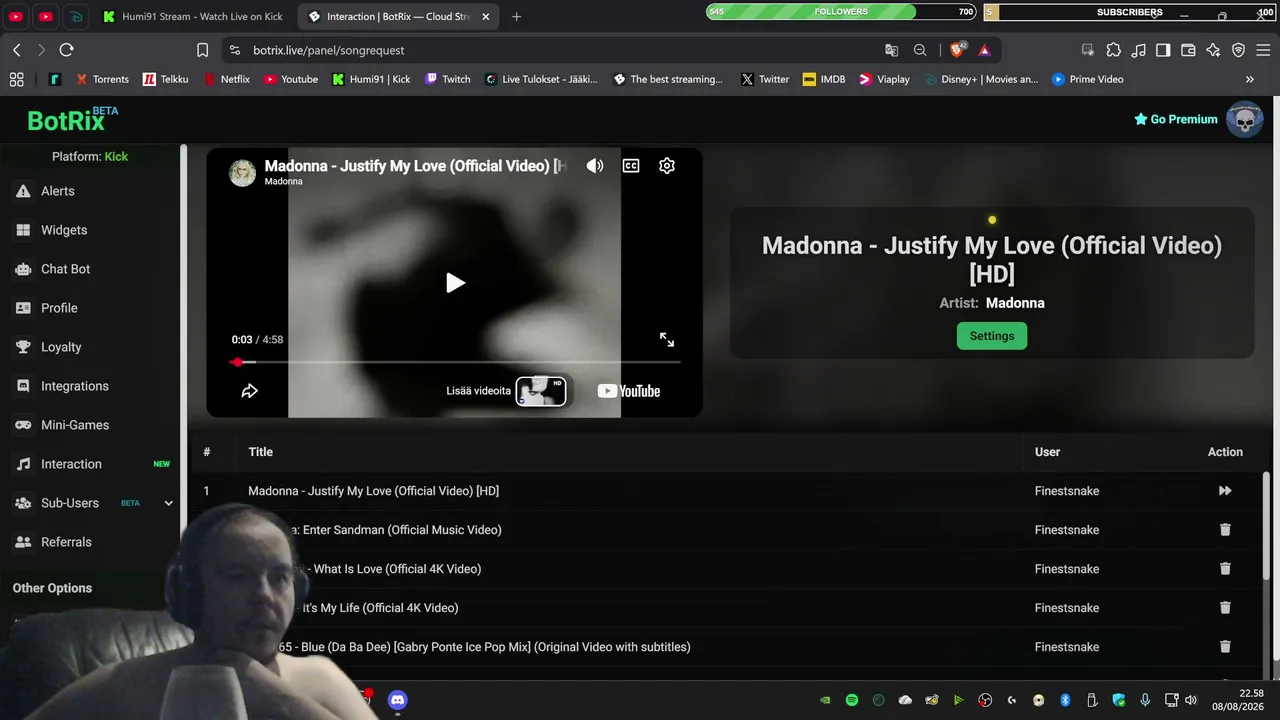1280x720 pixels.
Task: Open the system volume control
Action: coord(1190,700)
